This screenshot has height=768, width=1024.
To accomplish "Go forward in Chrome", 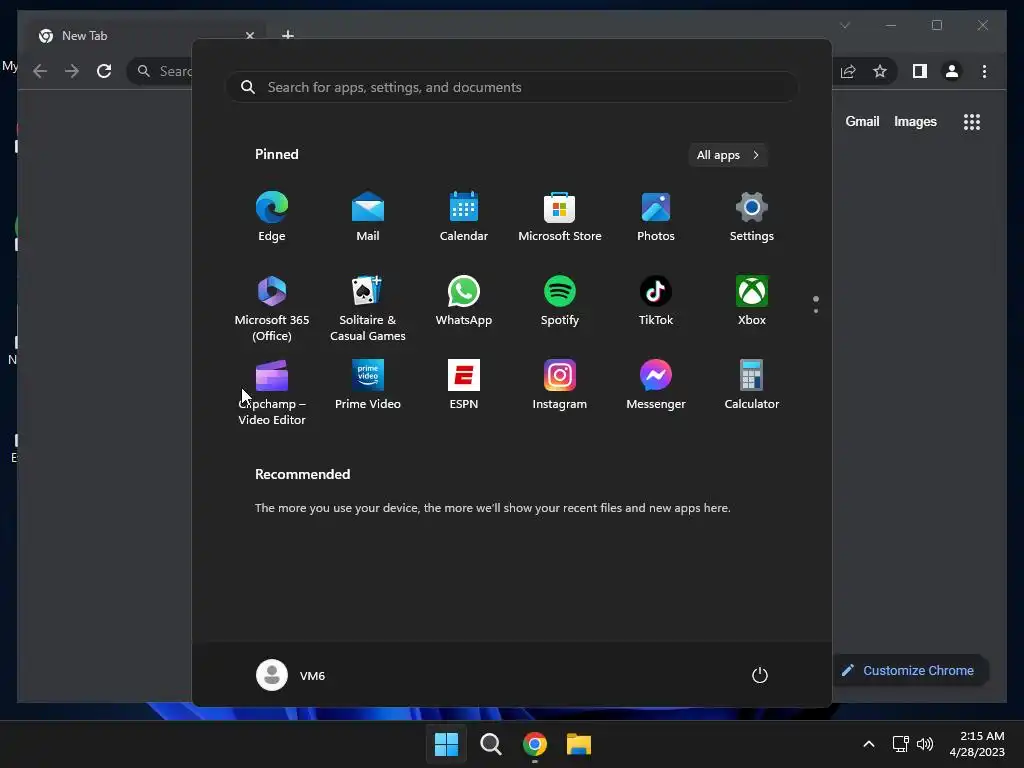I will coord(72,71).
